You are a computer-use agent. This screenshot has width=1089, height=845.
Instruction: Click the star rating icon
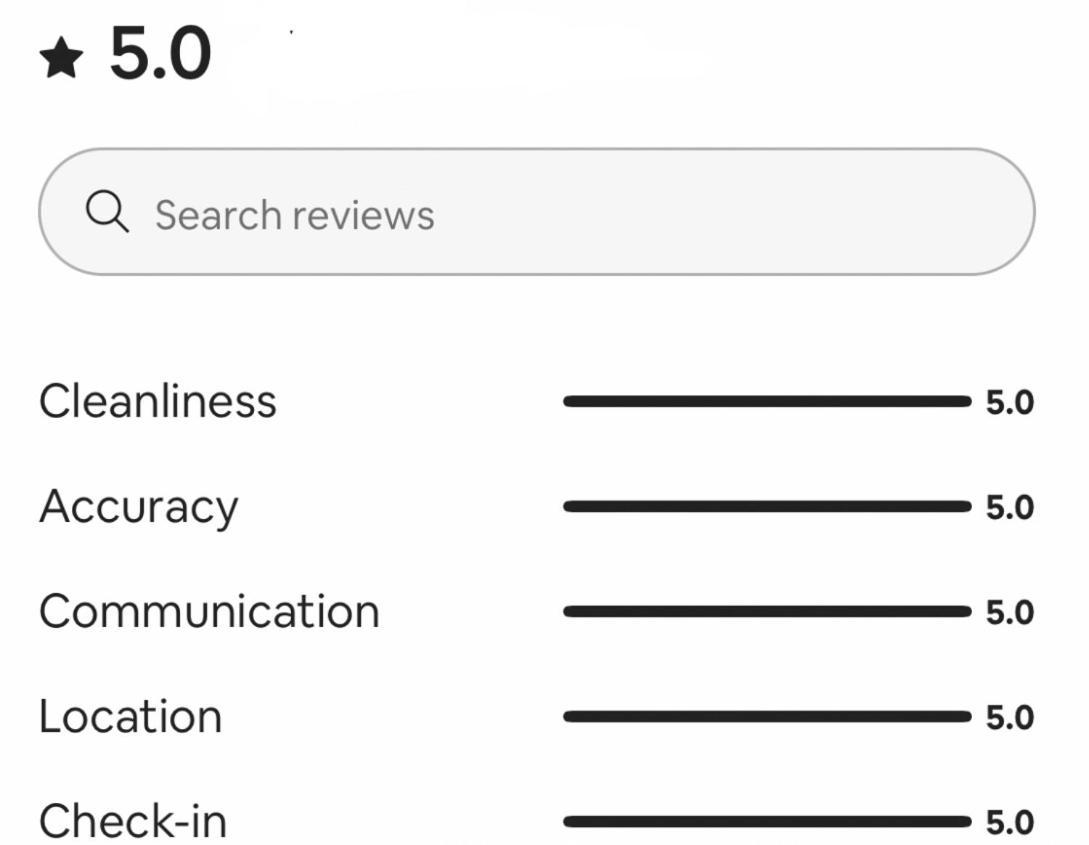click(x=61, y=58)
